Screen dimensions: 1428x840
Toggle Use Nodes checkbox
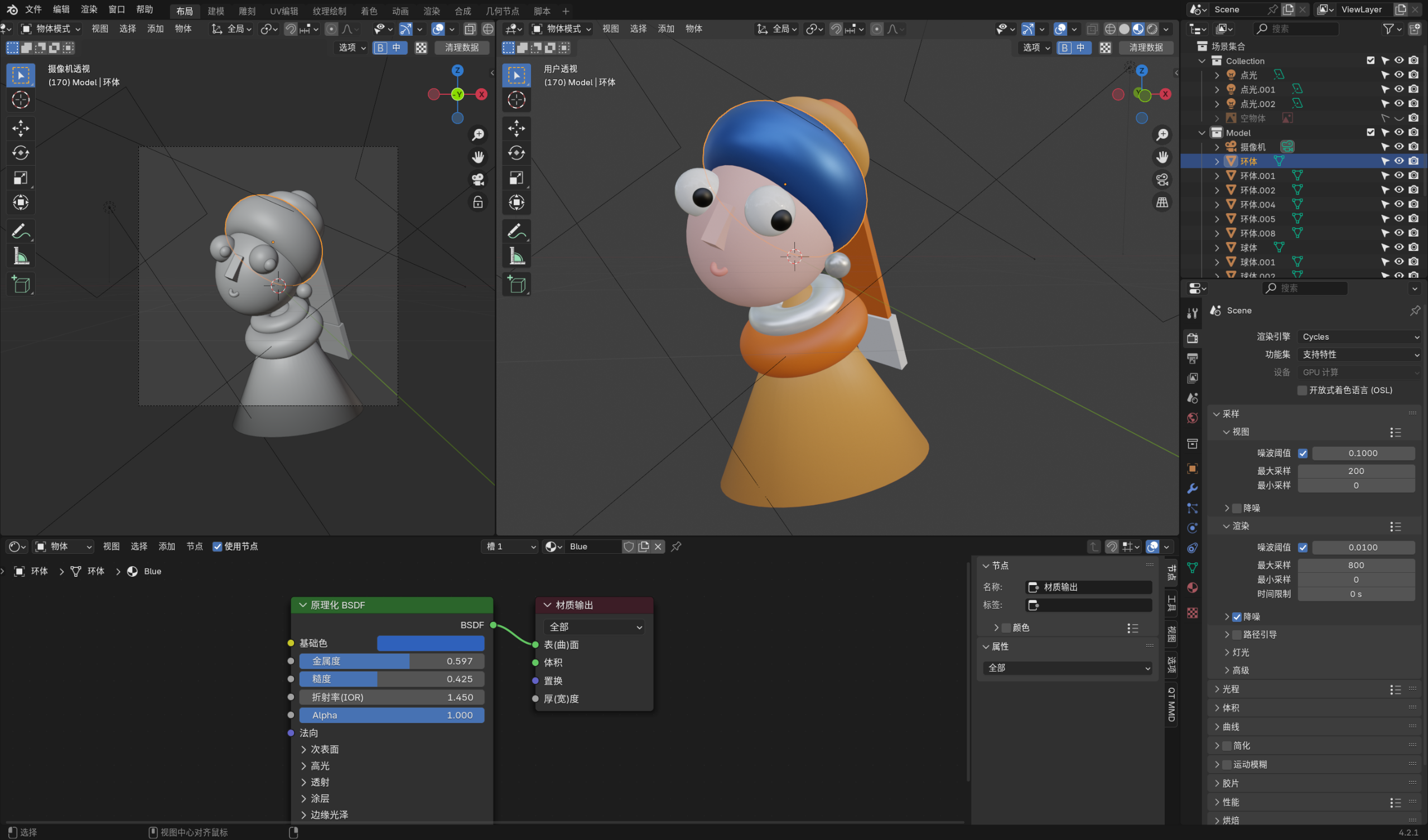point(217,547)
